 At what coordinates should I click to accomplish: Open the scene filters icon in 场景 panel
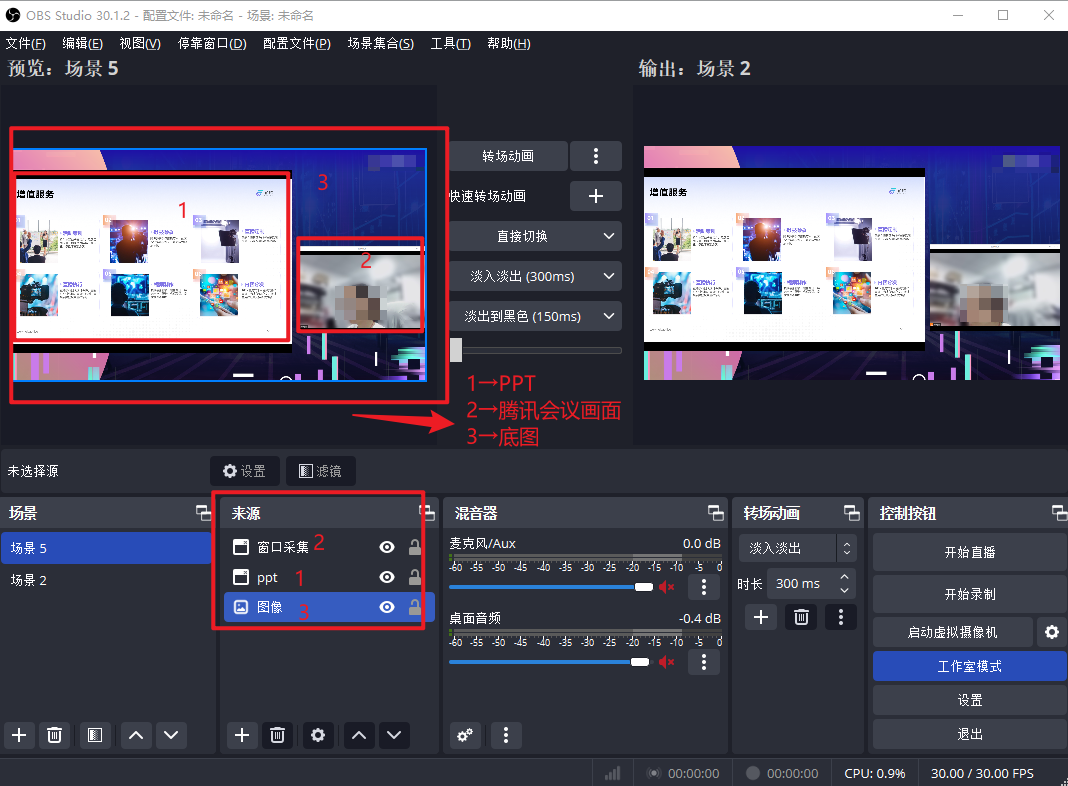tap(94, 735)
